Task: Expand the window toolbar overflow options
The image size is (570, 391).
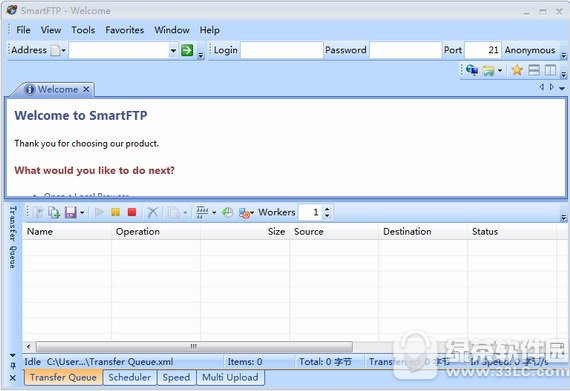Action: (x=563, y=74)
